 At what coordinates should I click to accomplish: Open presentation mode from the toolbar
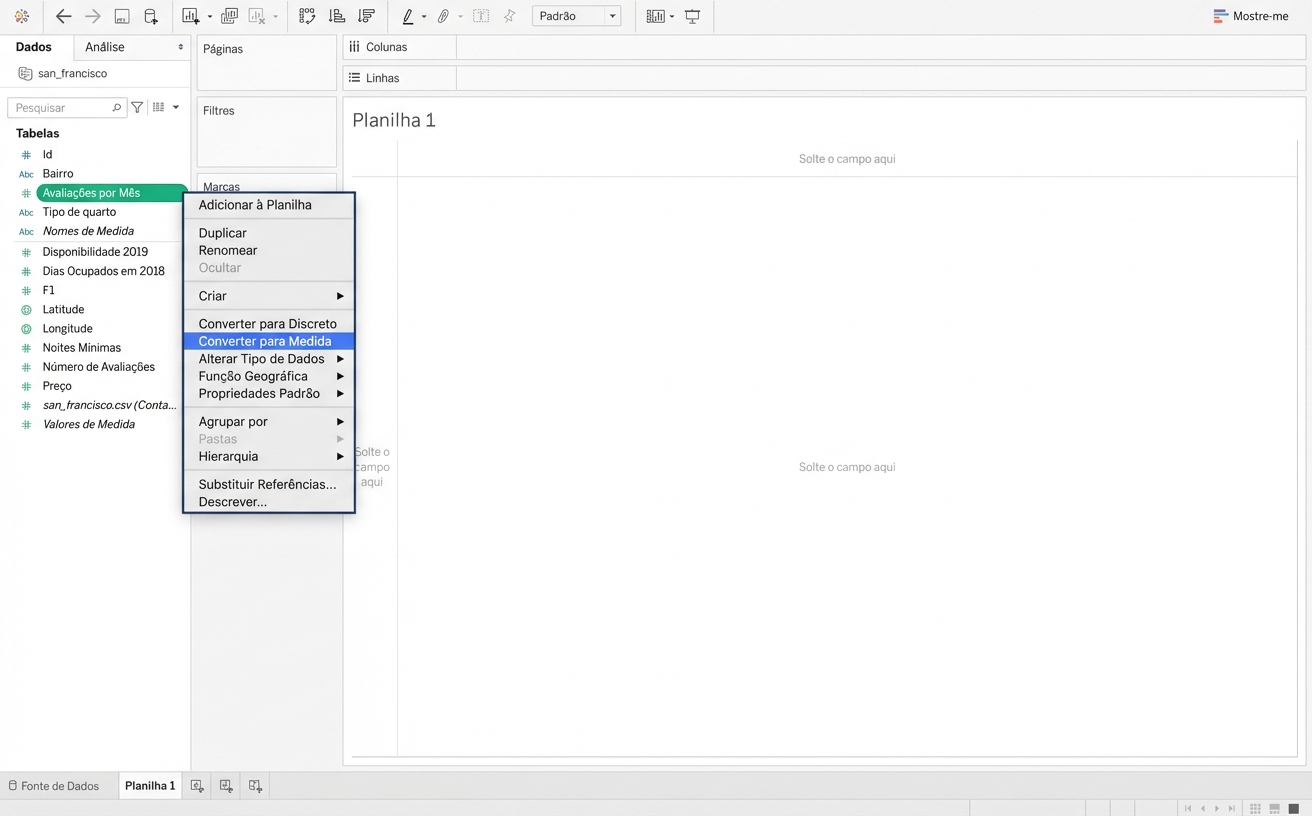pos(692,16)
